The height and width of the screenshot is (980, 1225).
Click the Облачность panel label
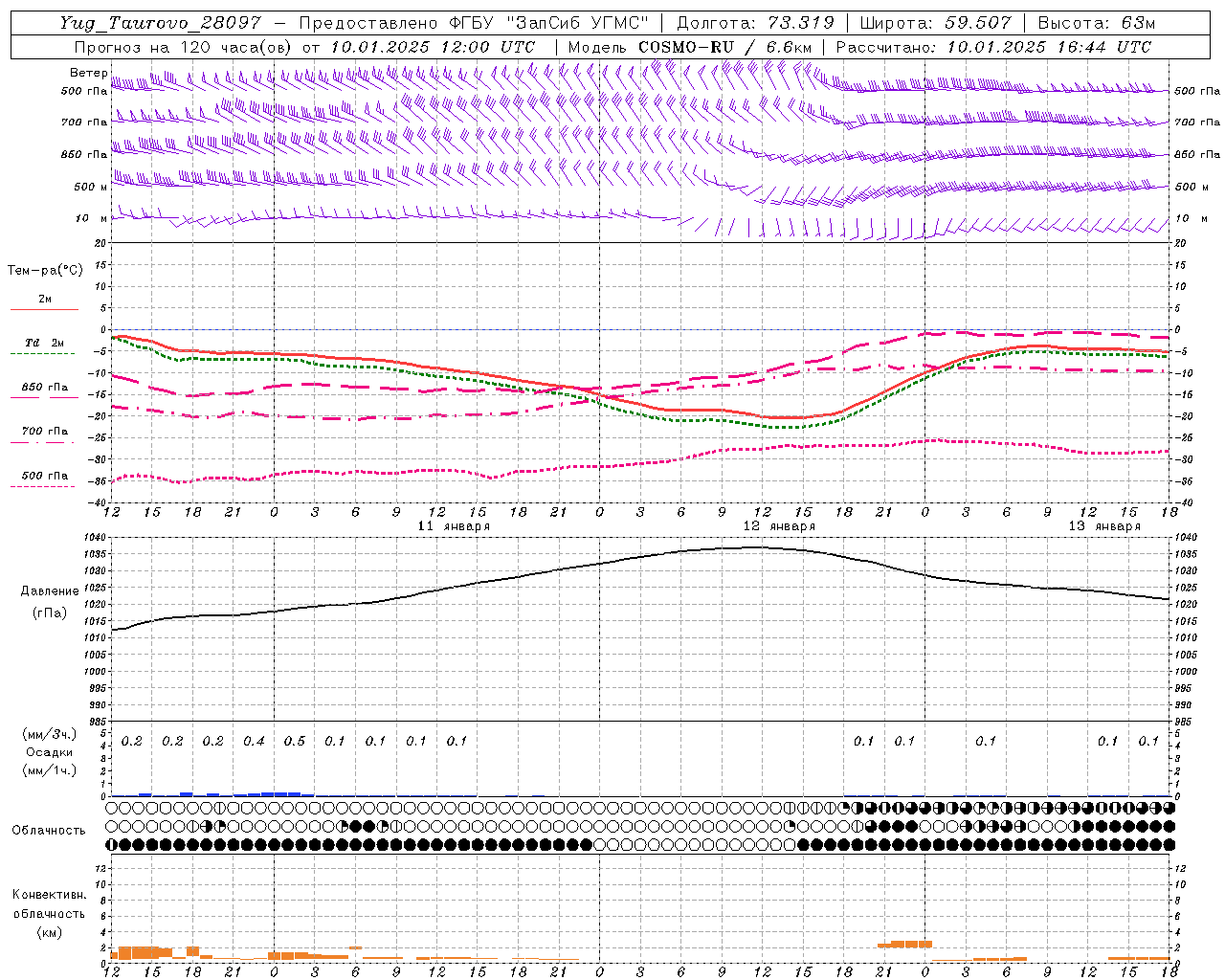click(49, 830)
